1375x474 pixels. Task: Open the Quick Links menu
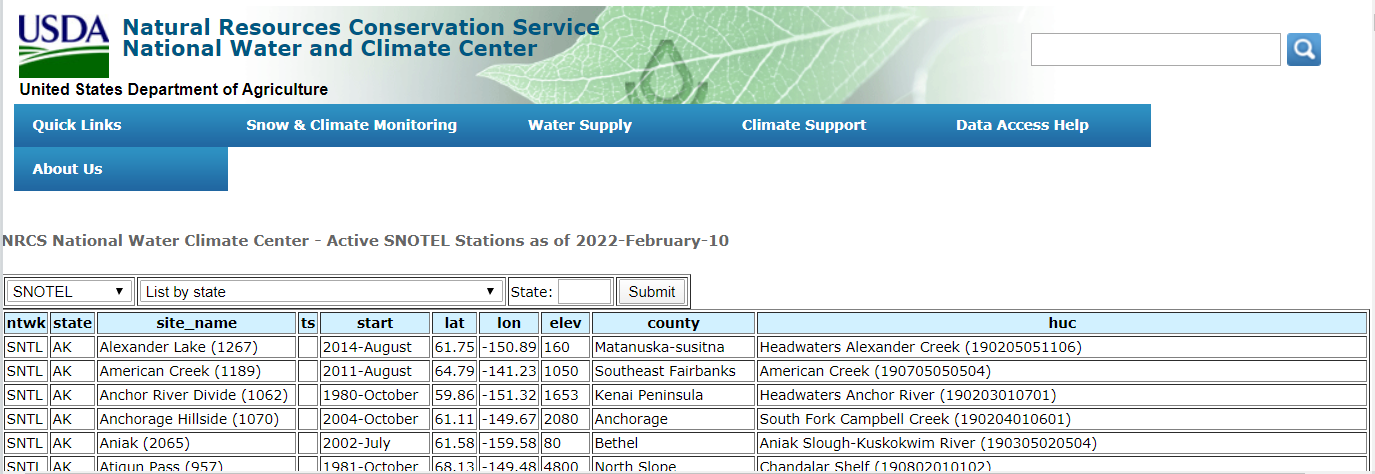click(x=77, y=125)
